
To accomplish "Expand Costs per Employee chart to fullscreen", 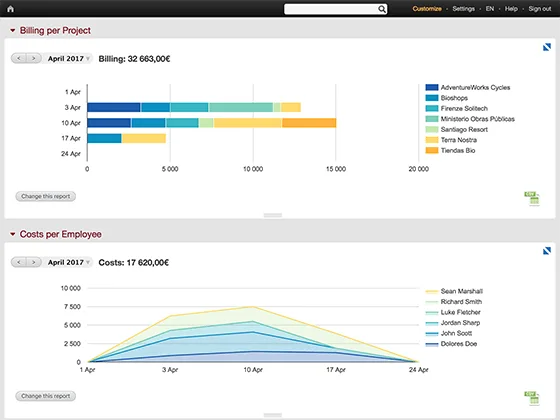I will click(546, 251).
